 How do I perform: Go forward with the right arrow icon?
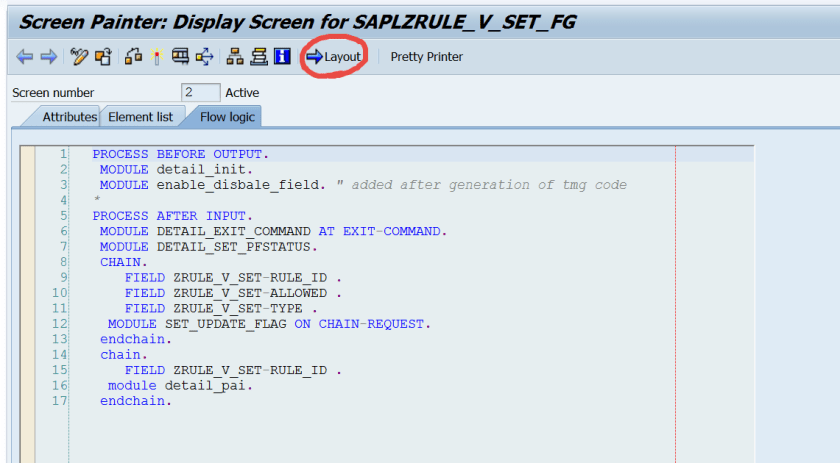[x=49, y=56]
